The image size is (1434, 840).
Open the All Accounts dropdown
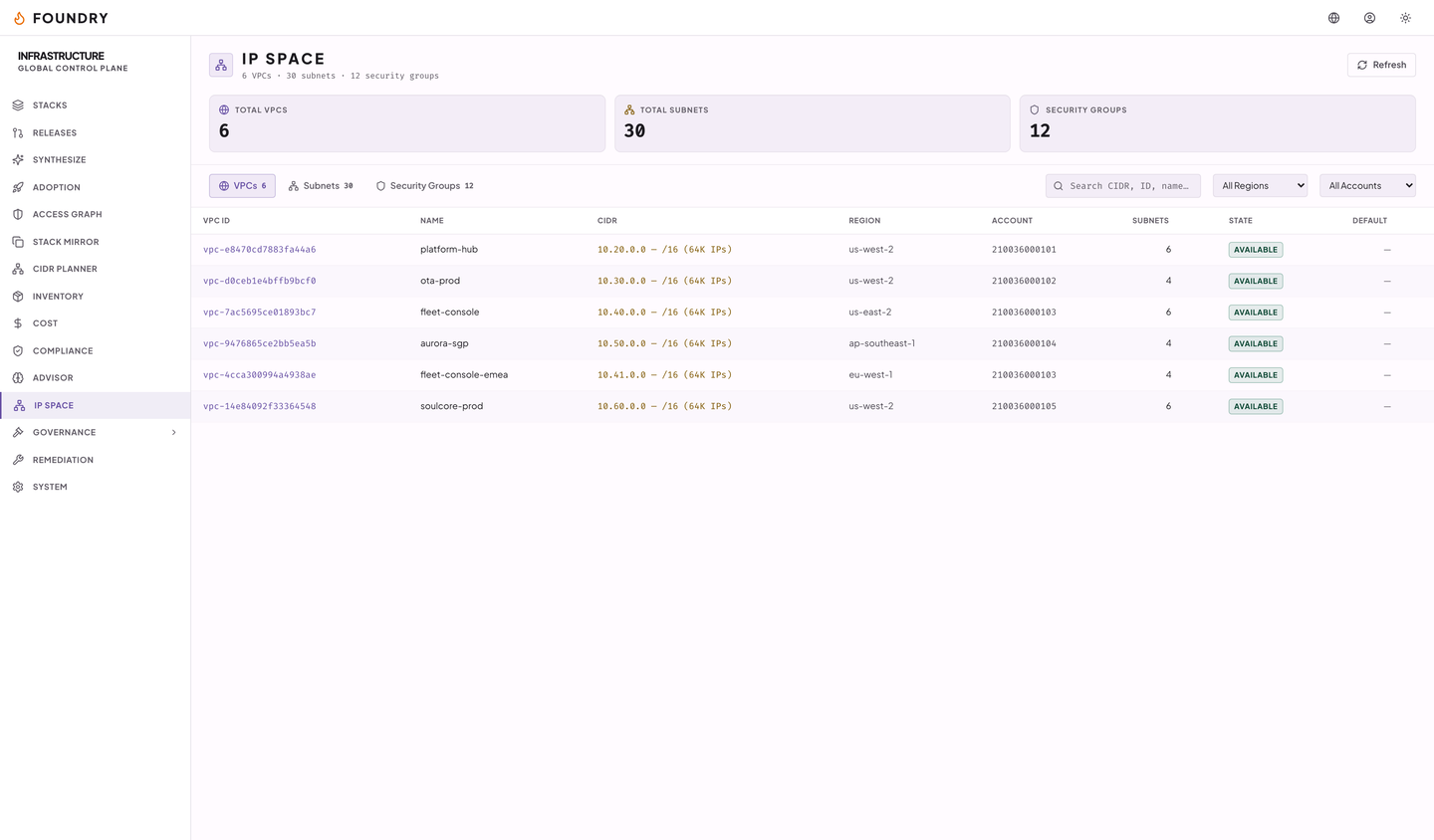(1367, 186)
